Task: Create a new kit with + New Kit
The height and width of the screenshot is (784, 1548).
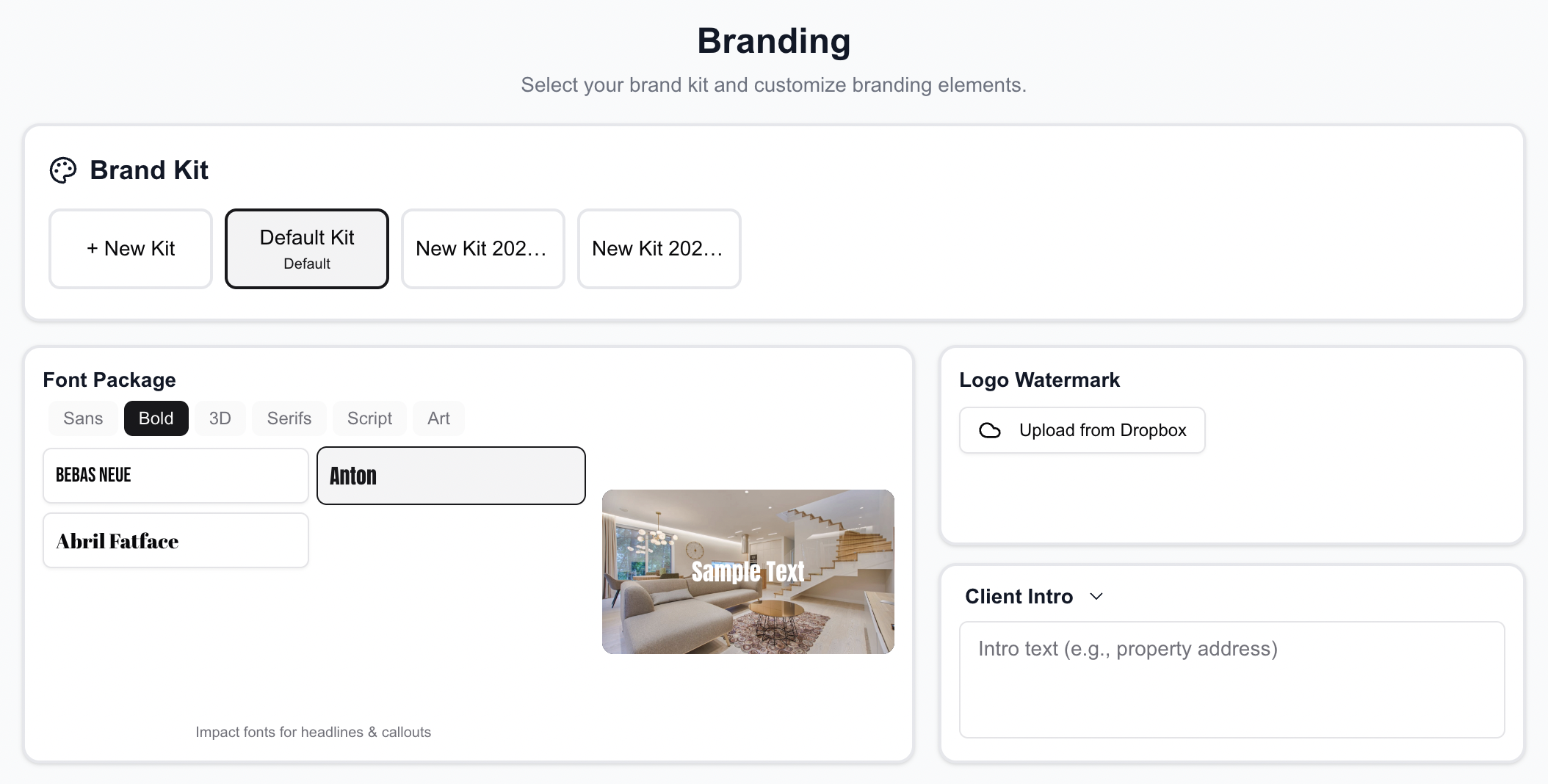Action: 131,249
